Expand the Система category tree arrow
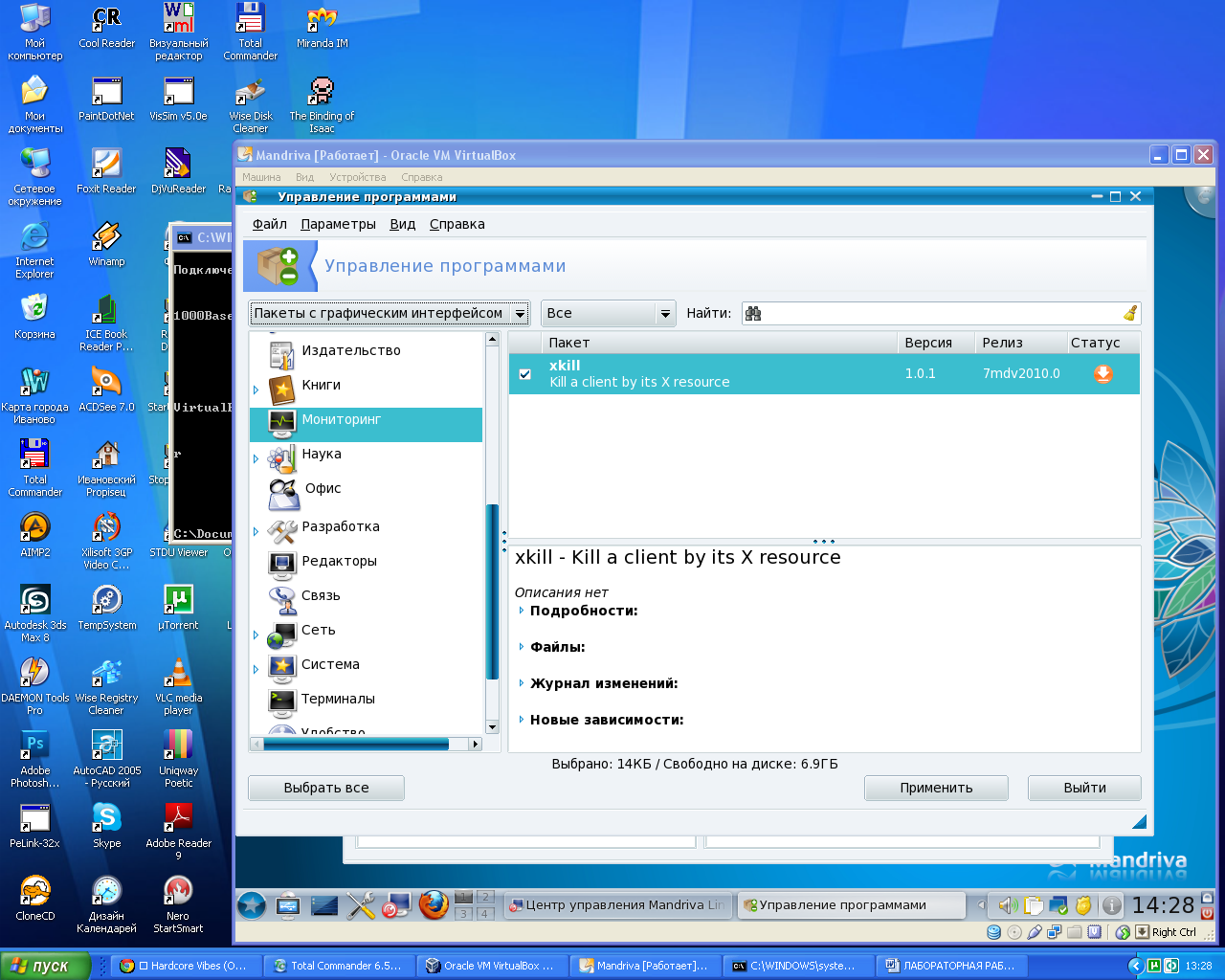 (256, 669)
